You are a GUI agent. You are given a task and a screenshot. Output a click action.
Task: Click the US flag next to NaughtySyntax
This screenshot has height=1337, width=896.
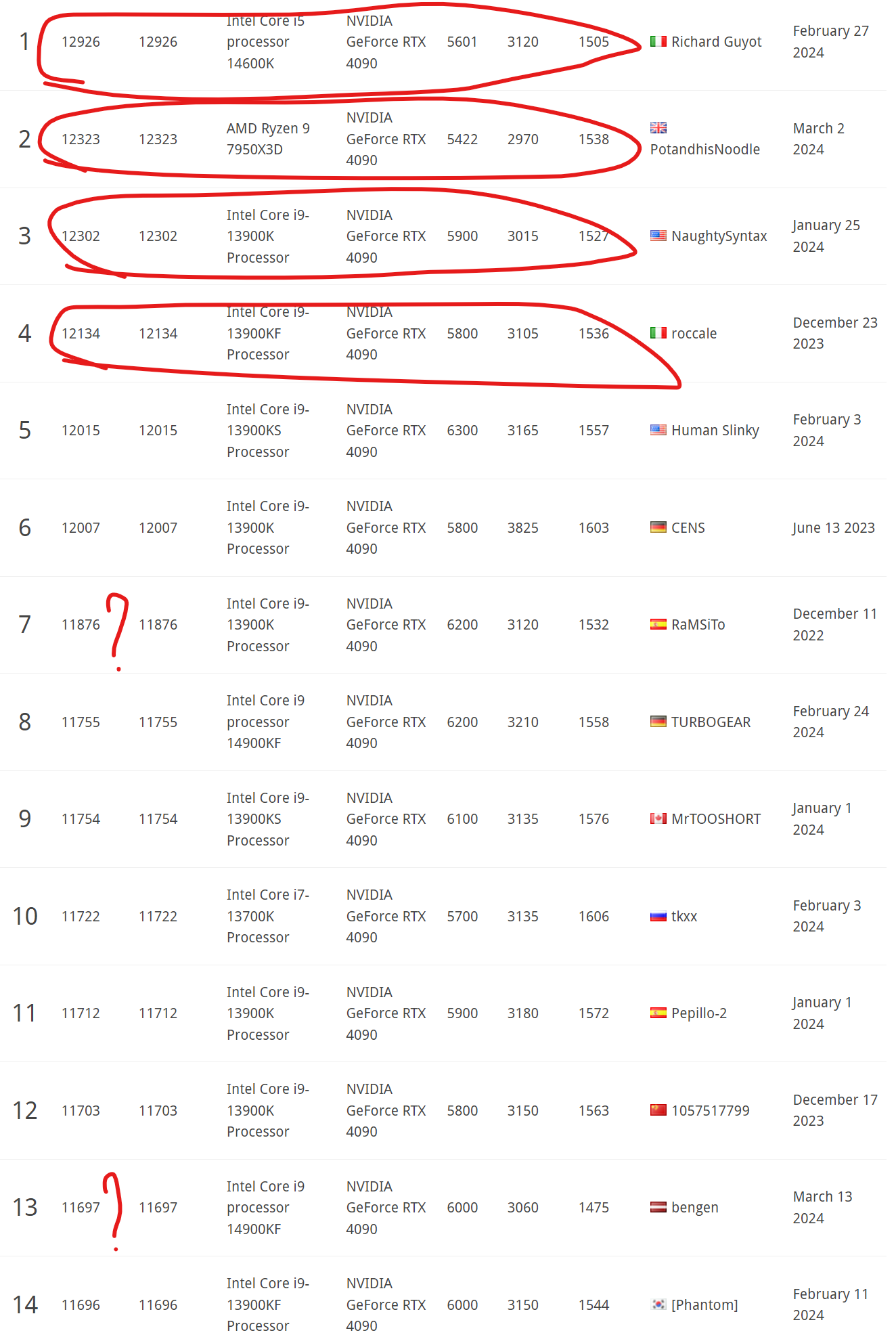pyautogui.click(x=658, y=236)
